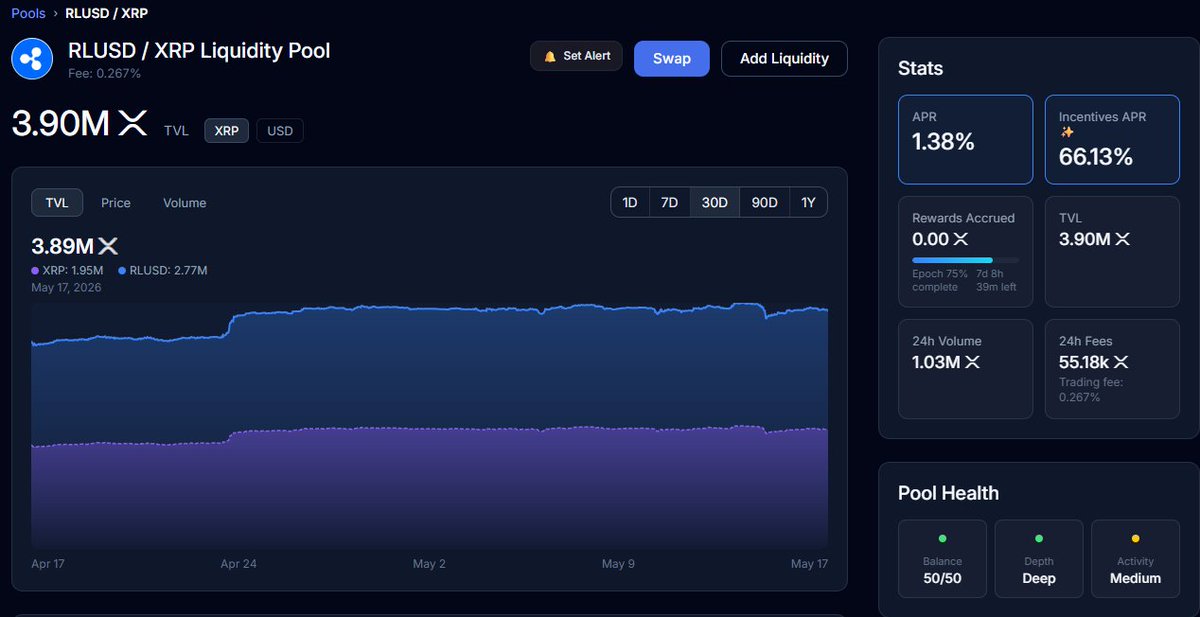Click the 24h Fees 55.18k card
The width and height of the screenshot is (1200, 617).
click(x=1112, y=369)
